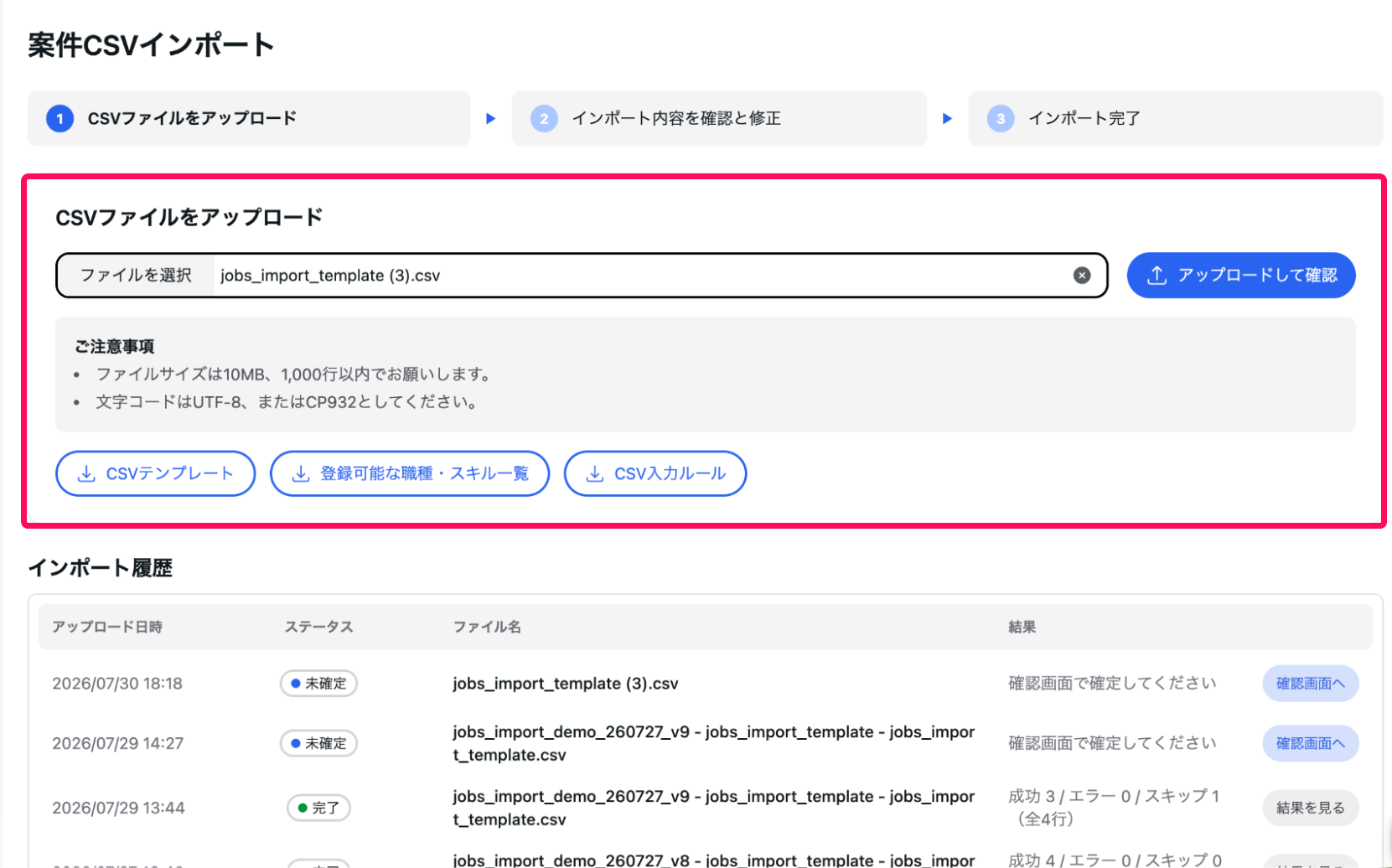Click the ファイル名 column header
This screenshot has width=1392, height=868.
pos(487,627)
